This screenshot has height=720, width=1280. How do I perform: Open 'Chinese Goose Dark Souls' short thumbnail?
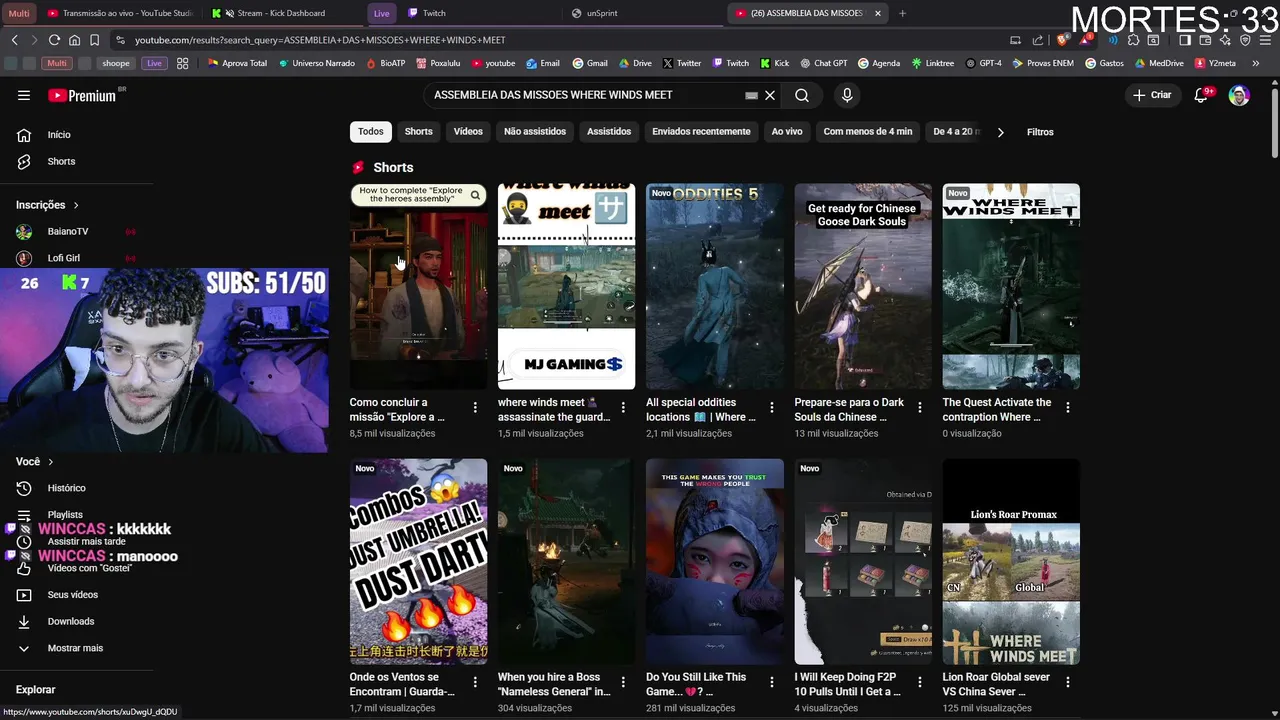(863, 286)
